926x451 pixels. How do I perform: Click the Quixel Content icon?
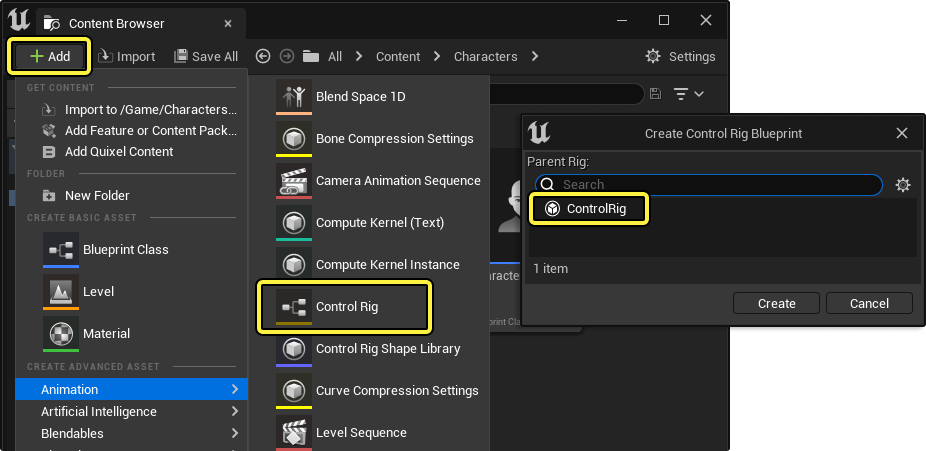[x=49, y=152]
